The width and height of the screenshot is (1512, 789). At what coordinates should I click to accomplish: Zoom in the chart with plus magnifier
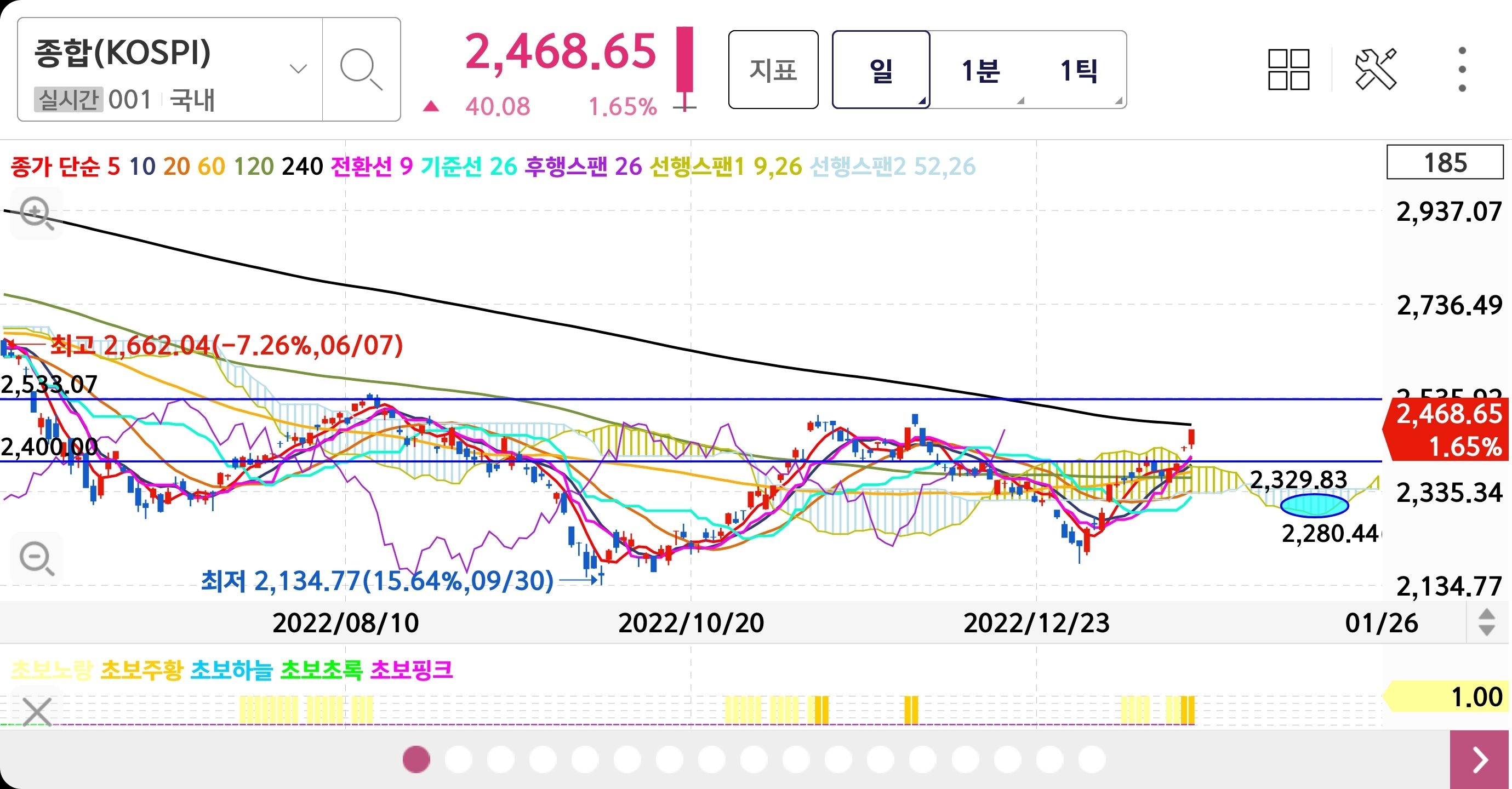36,213
